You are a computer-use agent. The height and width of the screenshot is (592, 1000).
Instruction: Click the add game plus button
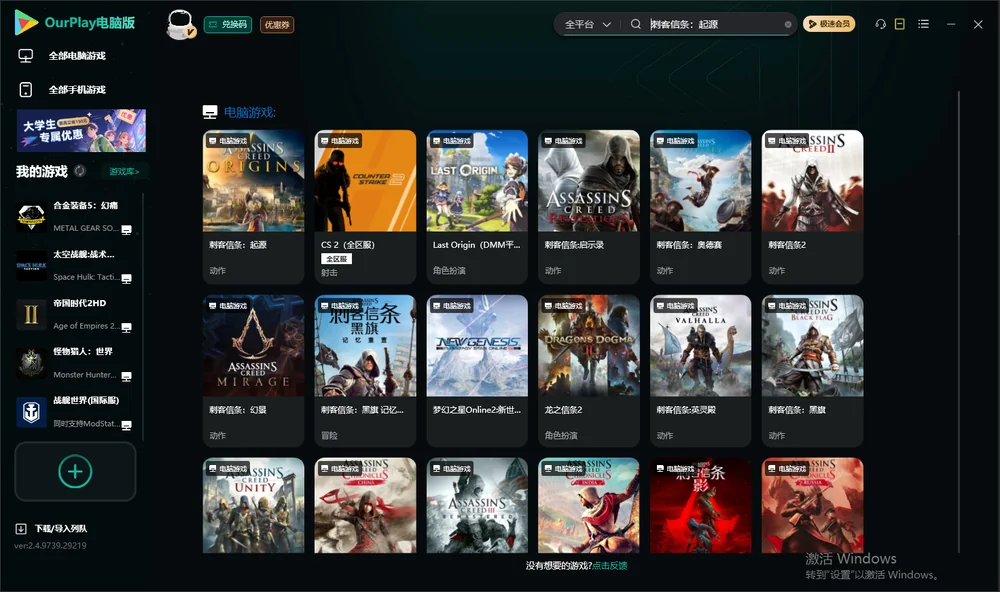point(75,471)
